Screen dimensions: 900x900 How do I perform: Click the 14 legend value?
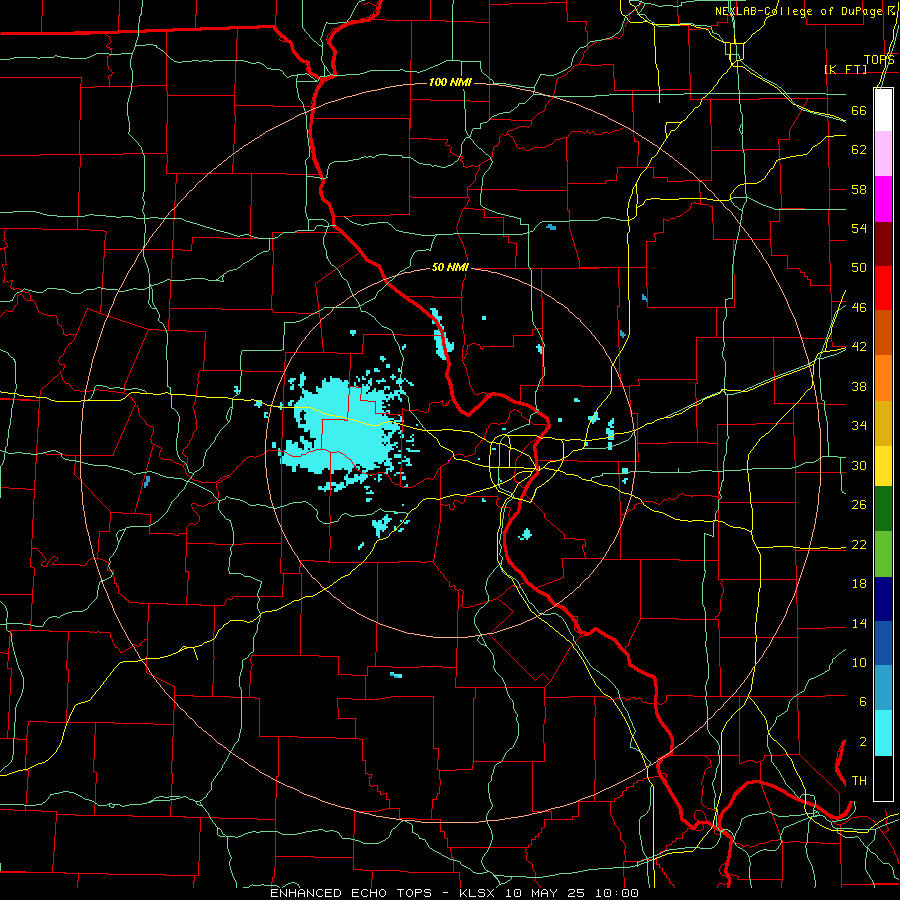point(859,623)
